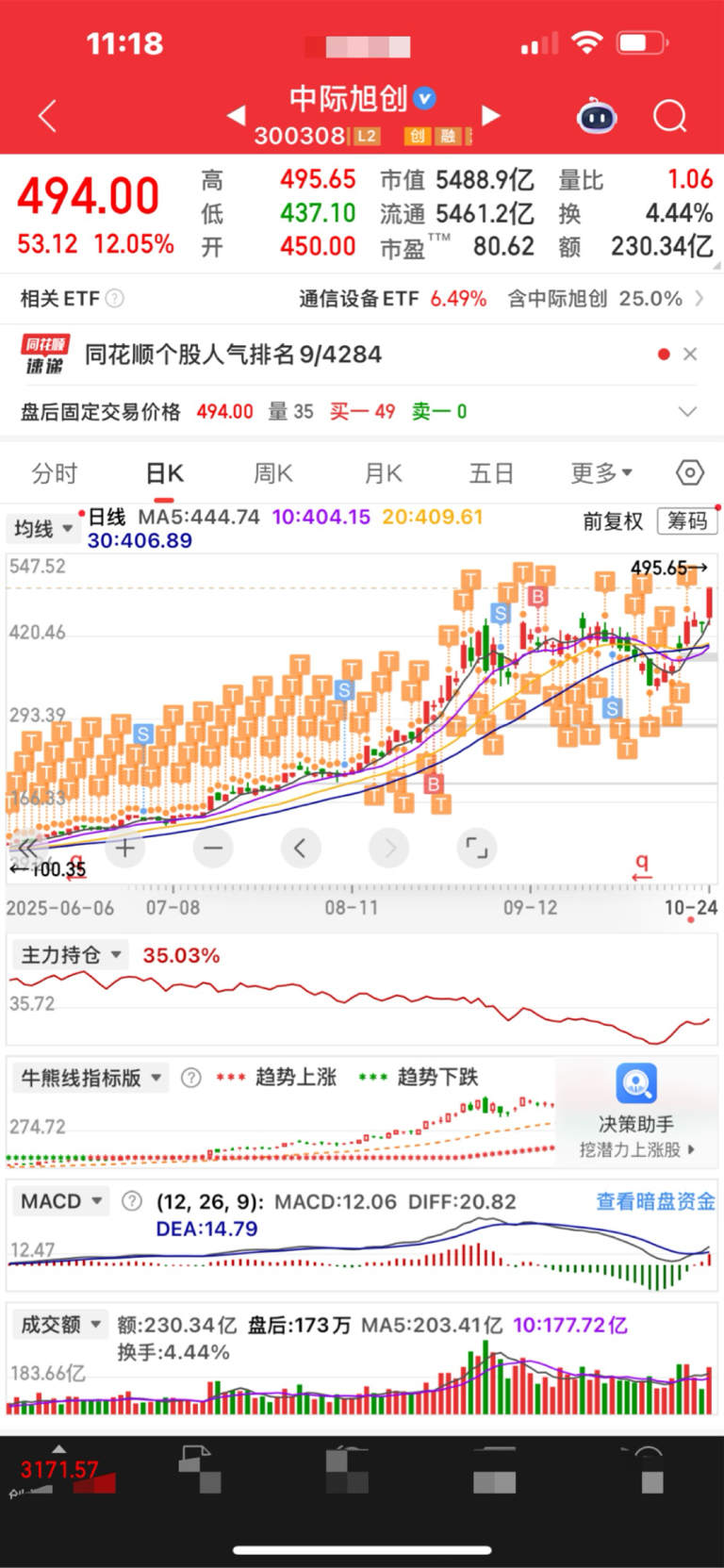Switch to previous stock with left triangle
724x1568 pixels.
pyautogui.click(x=237, y=115)
